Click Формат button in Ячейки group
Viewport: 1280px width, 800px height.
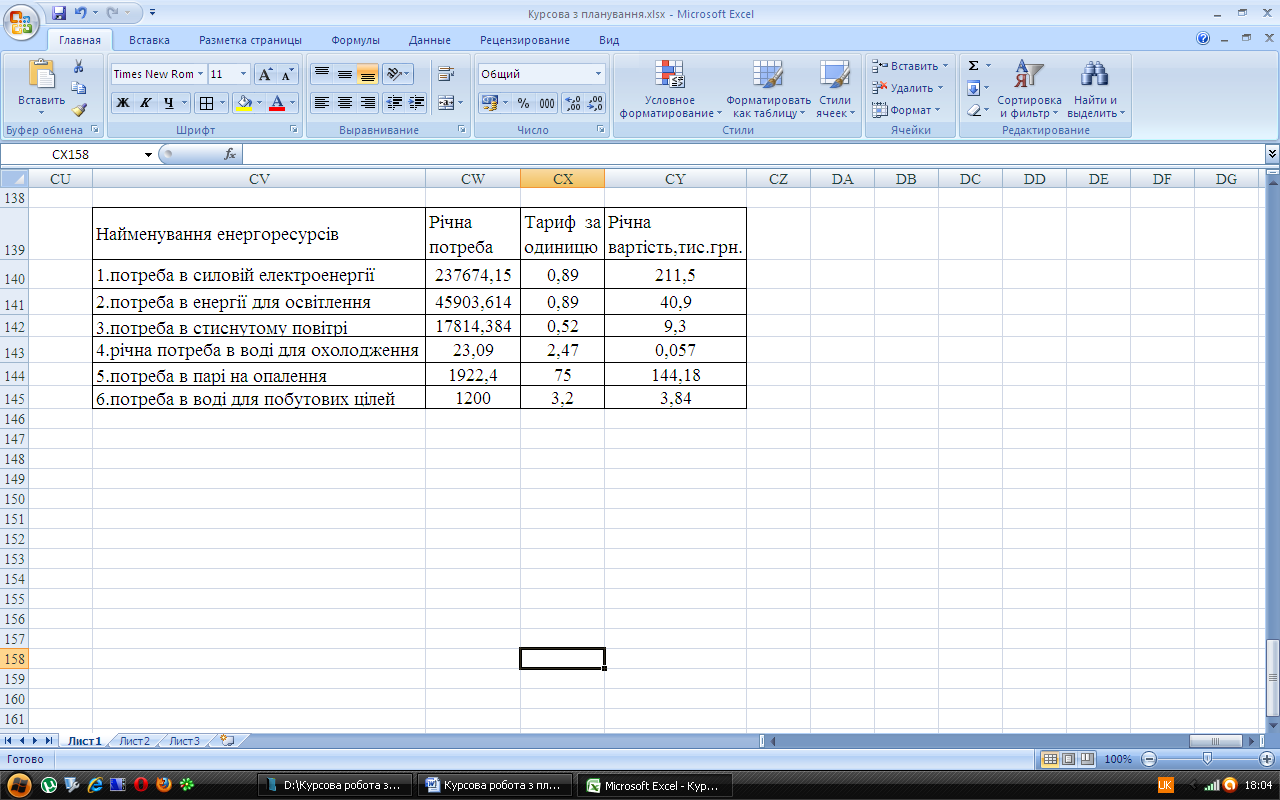click(x=906, y=110)
